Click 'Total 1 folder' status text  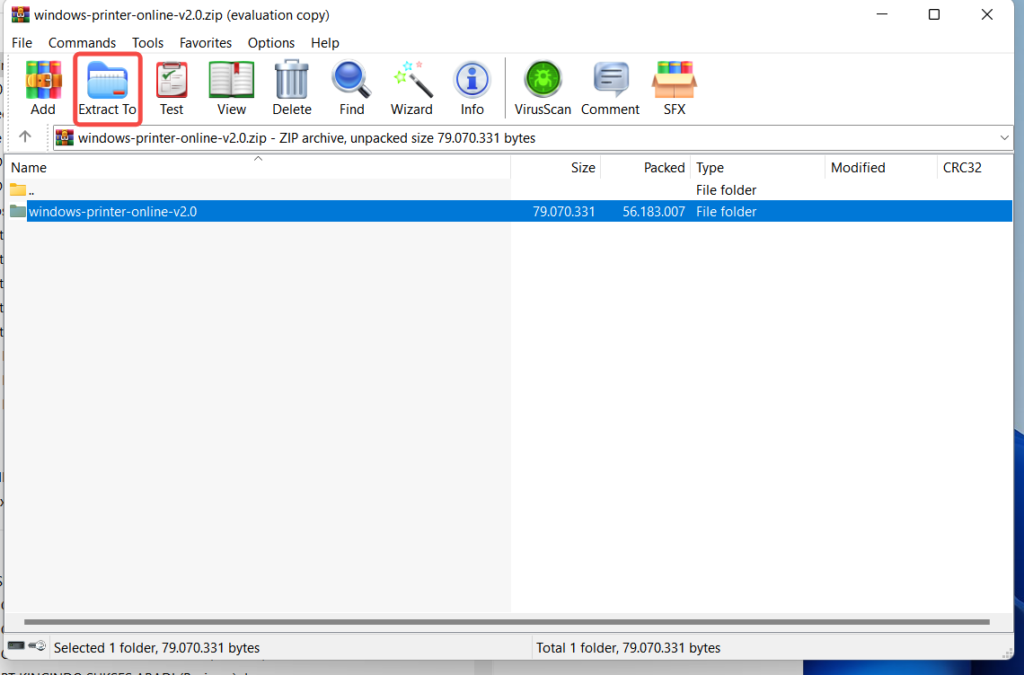628,648
